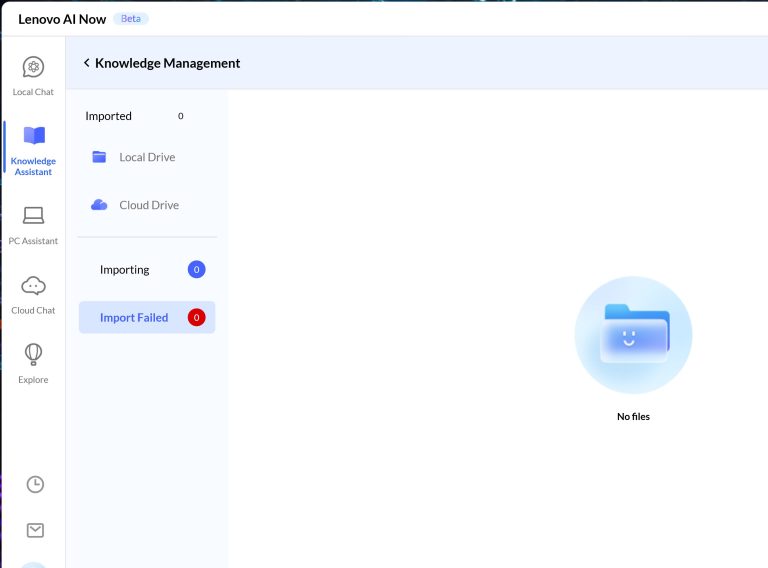
Task: Open the Cloud Drive text label
Action: (x=149, y=205)
